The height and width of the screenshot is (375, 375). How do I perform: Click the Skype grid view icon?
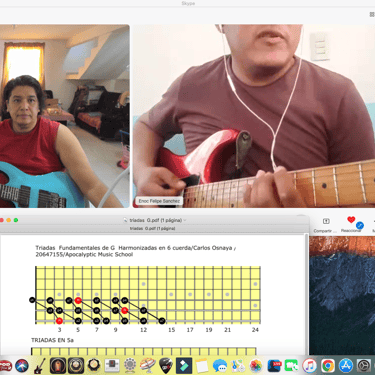(372, 14)
